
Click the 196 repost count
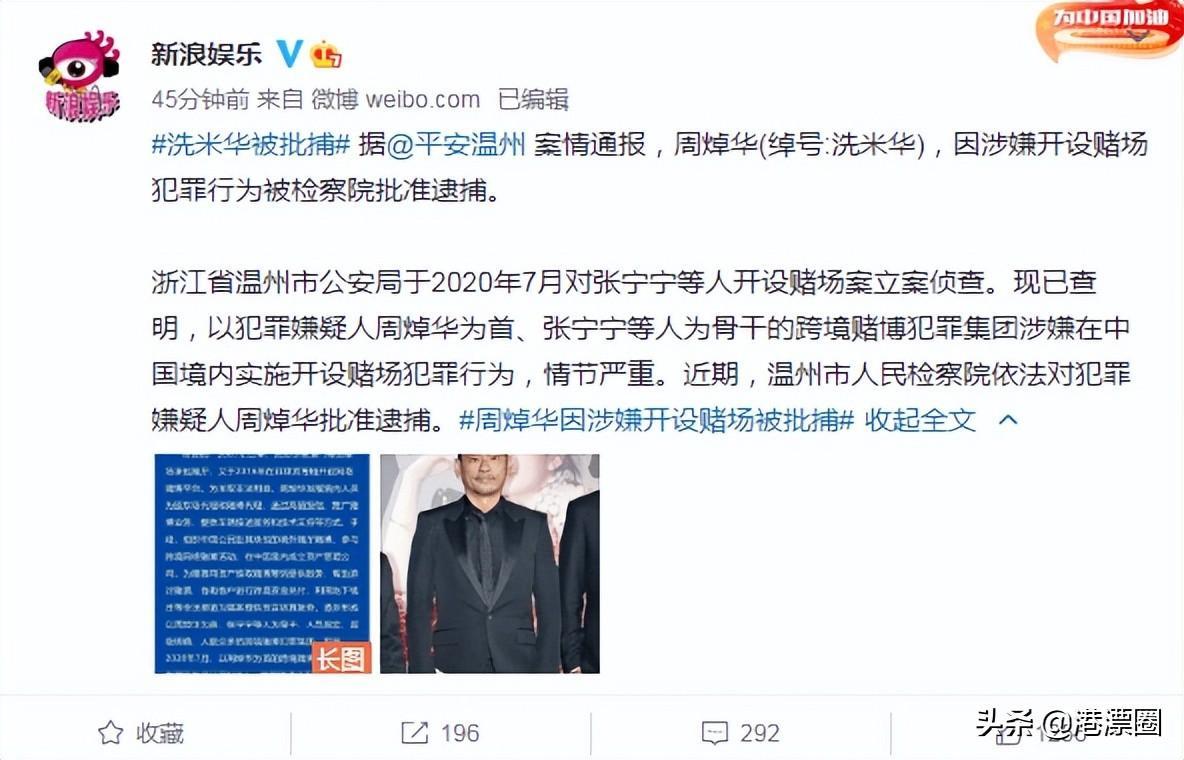click(459, 733)
